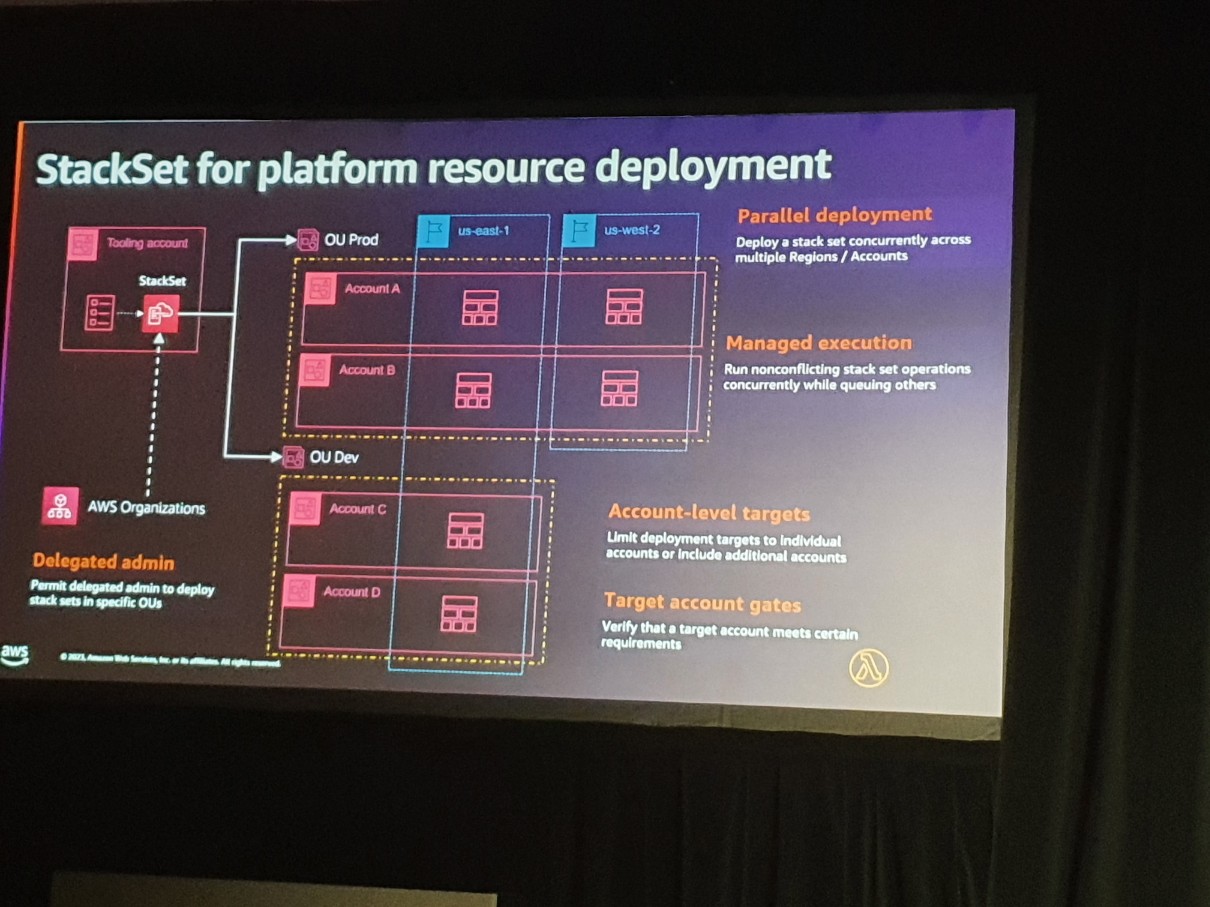
Task: Click the us-west-2 region flag icon
Action: coord(580,233)
